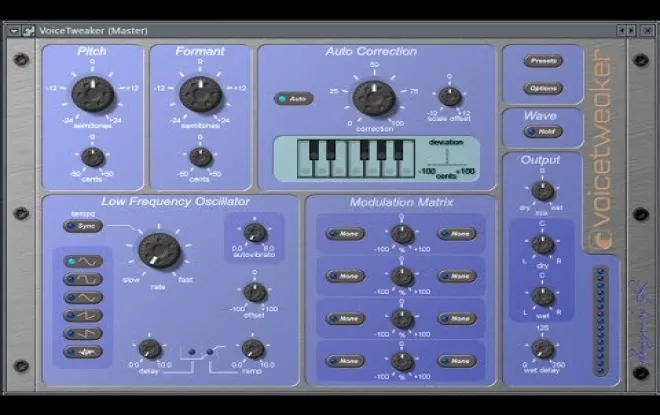Go to next preset with right title arrow
Viewport: 660px width, 415px height.
coord(631,31)
